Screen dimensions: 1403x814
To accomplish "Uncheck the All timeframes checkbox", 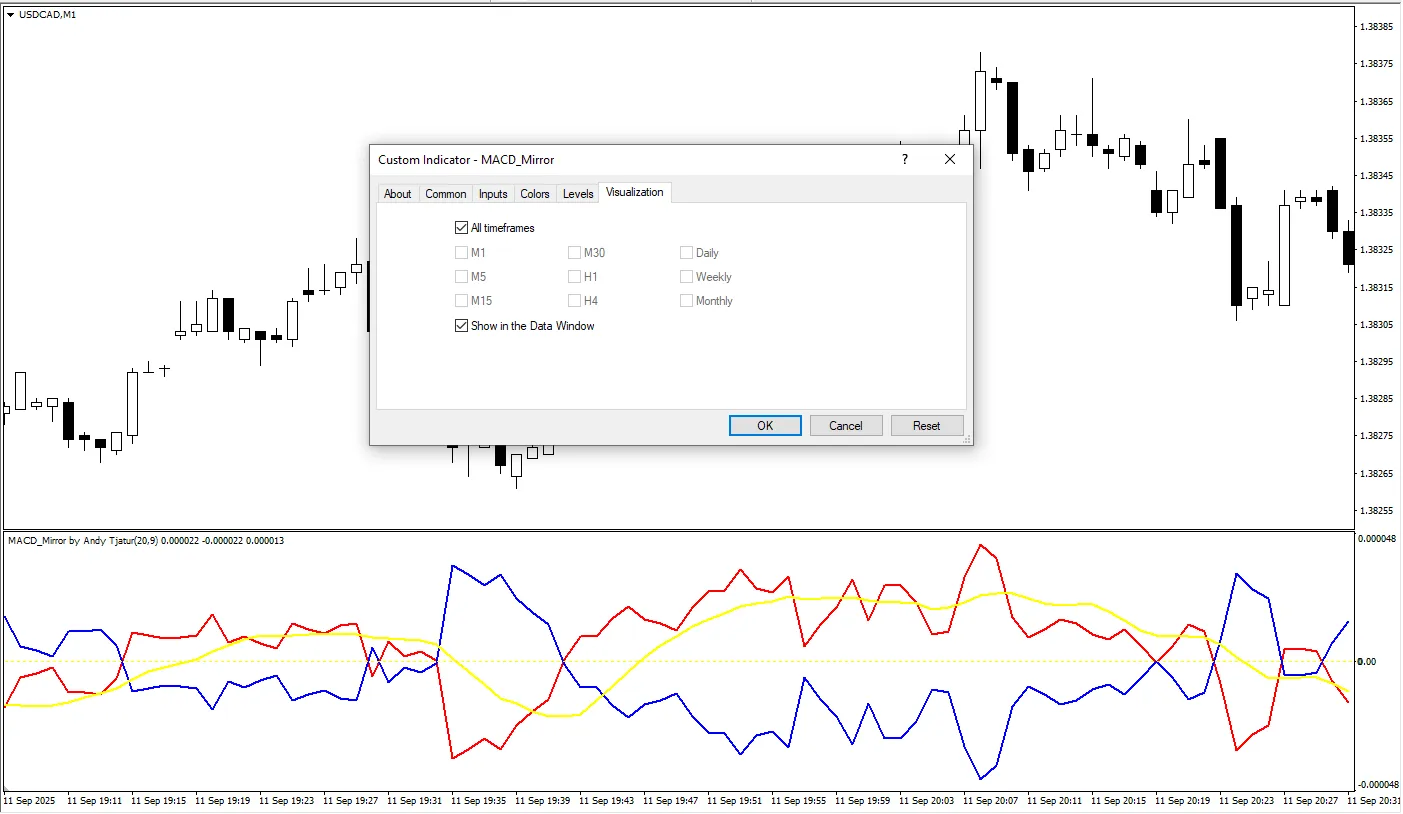I will click(461, 228).
